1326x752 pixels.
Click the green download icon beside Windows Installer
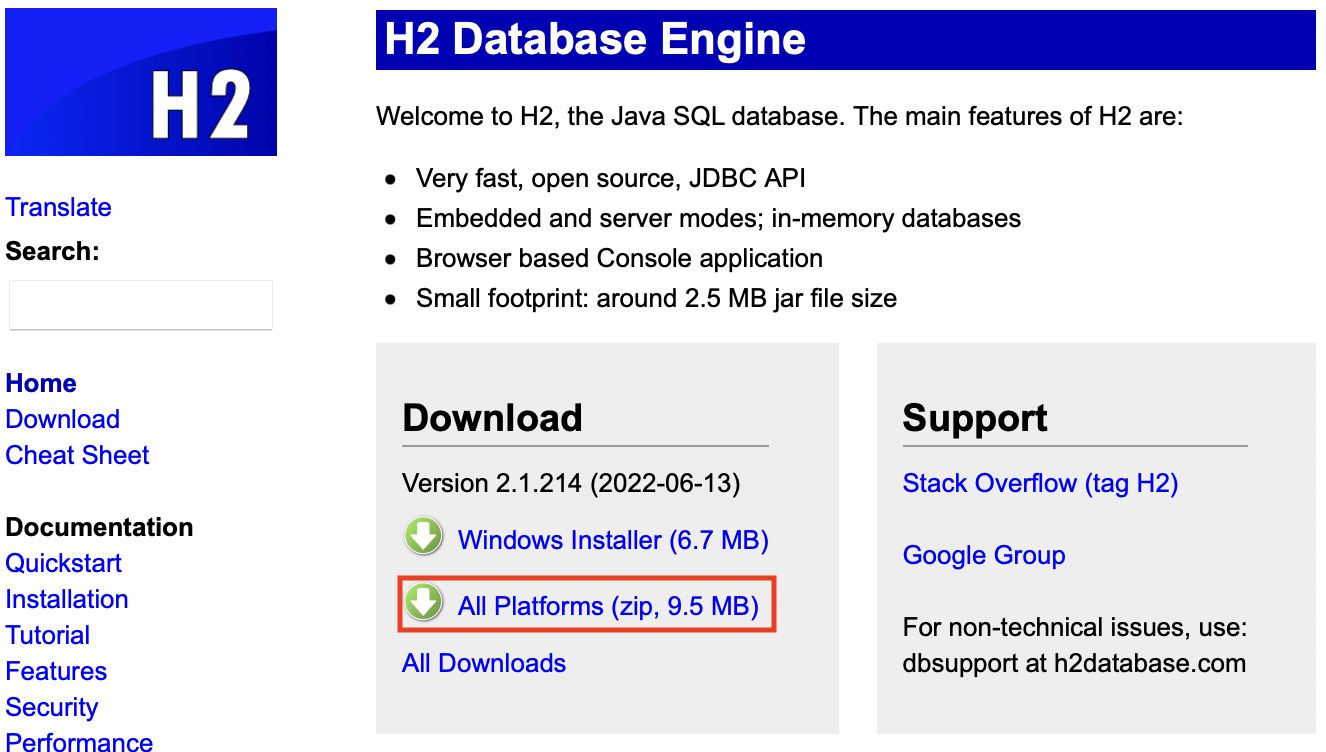click(x=424, y=537)
